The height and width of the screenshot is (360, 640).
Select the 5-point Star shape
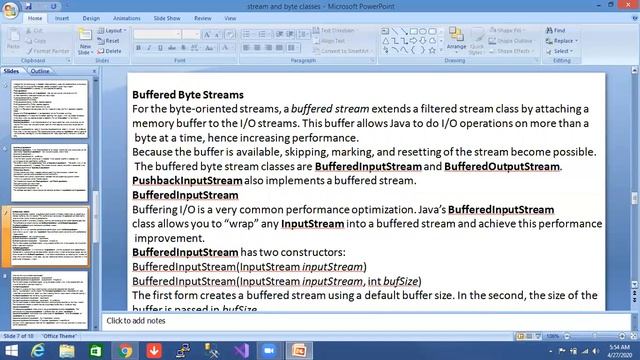(x=432, y=50)
